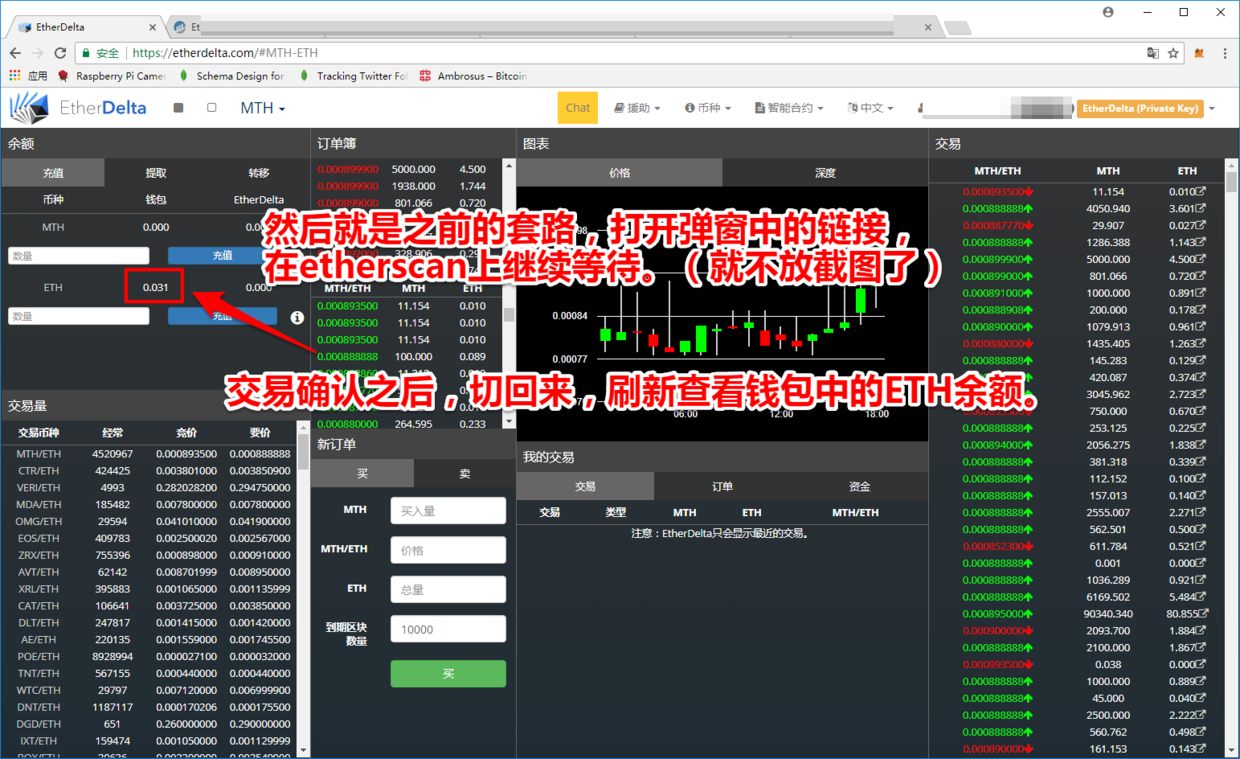This screenshot has width=1240, height=759.
Task: Bookmark this page with the star icon
Action: tap(1174, 53)
